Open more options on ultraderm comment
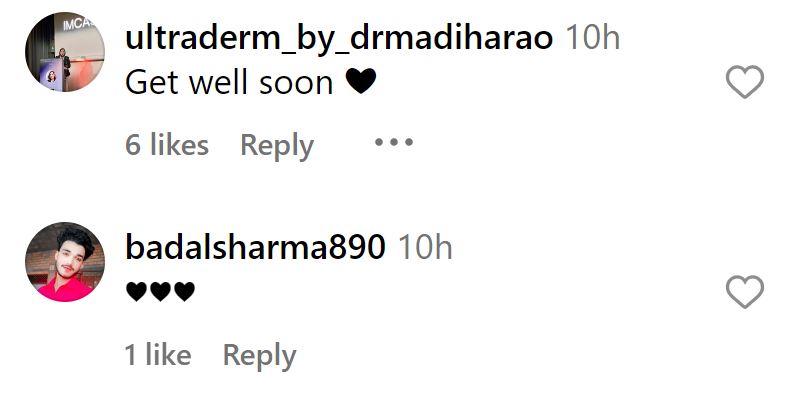The height and width of the screenshot is (407, 793). (x=393, y=142)
